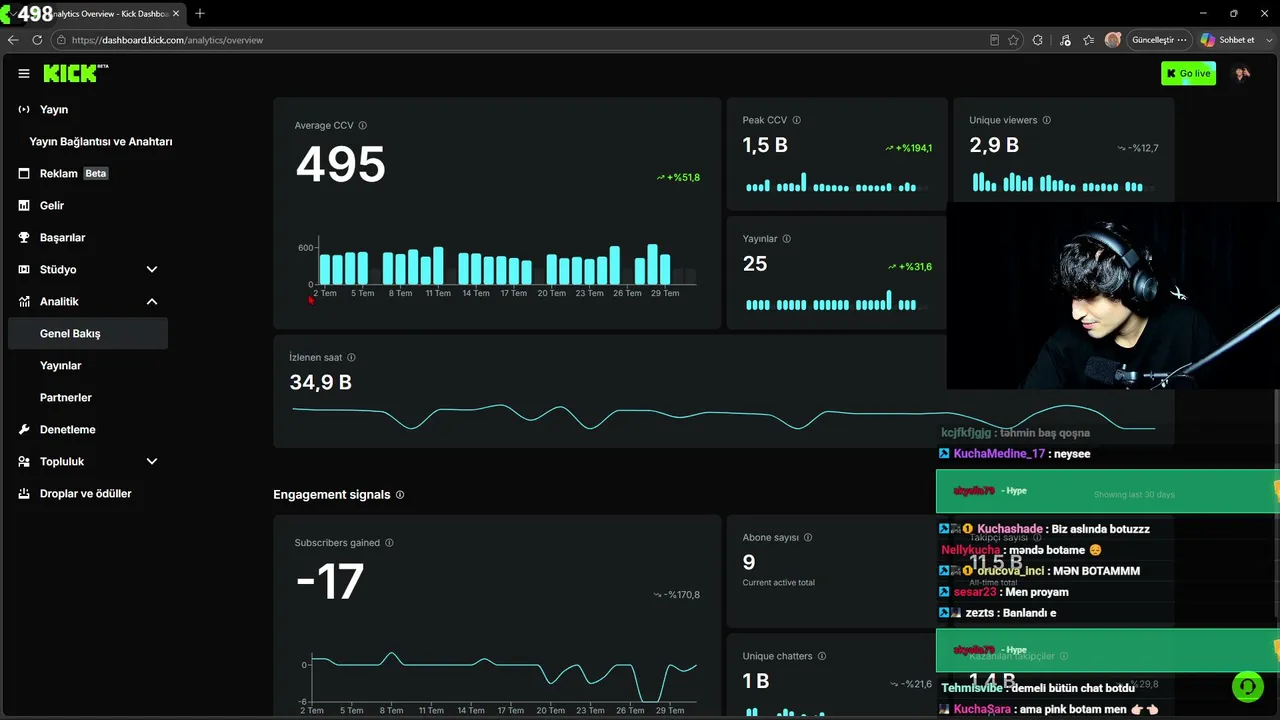Reload the dashboard page
Image resolution: width=1280 pixels, height=720 pixels.
point(37,40)
